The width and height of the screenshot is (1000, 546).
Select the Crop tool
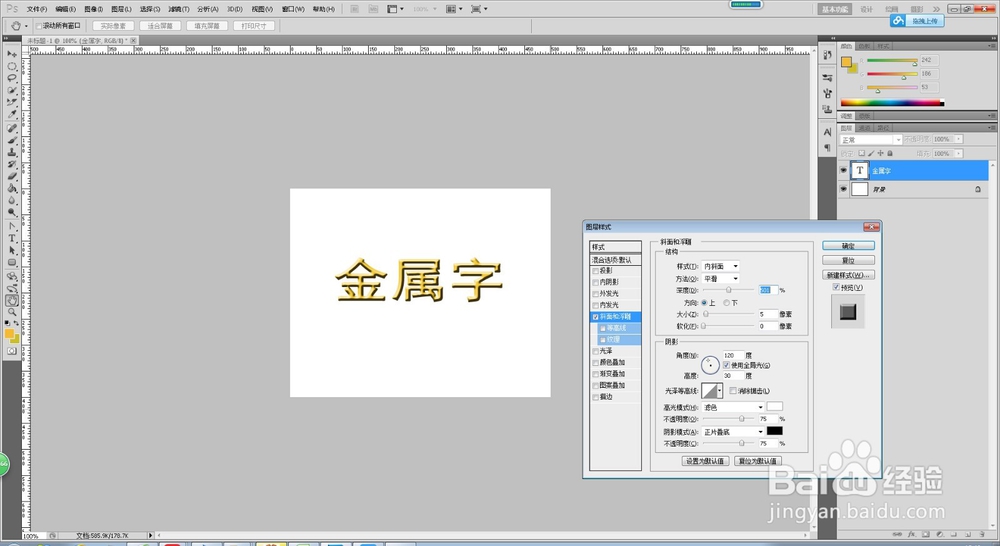pos(12,103)
